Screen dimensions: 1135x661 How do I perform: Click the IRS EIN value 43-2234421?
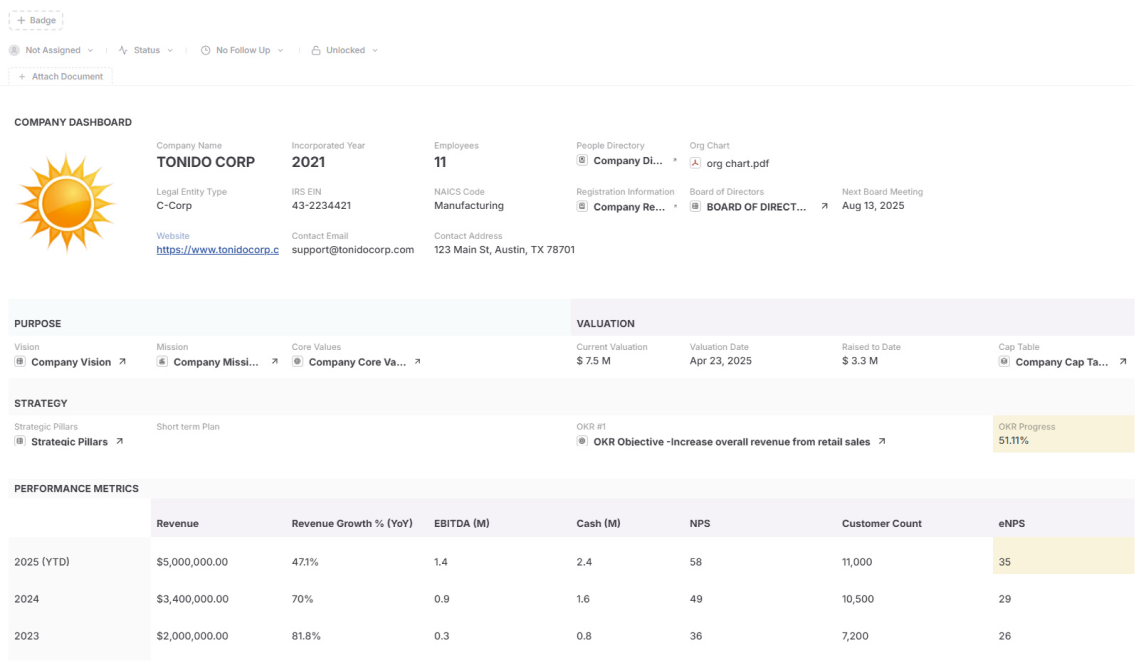click(321, 206)
